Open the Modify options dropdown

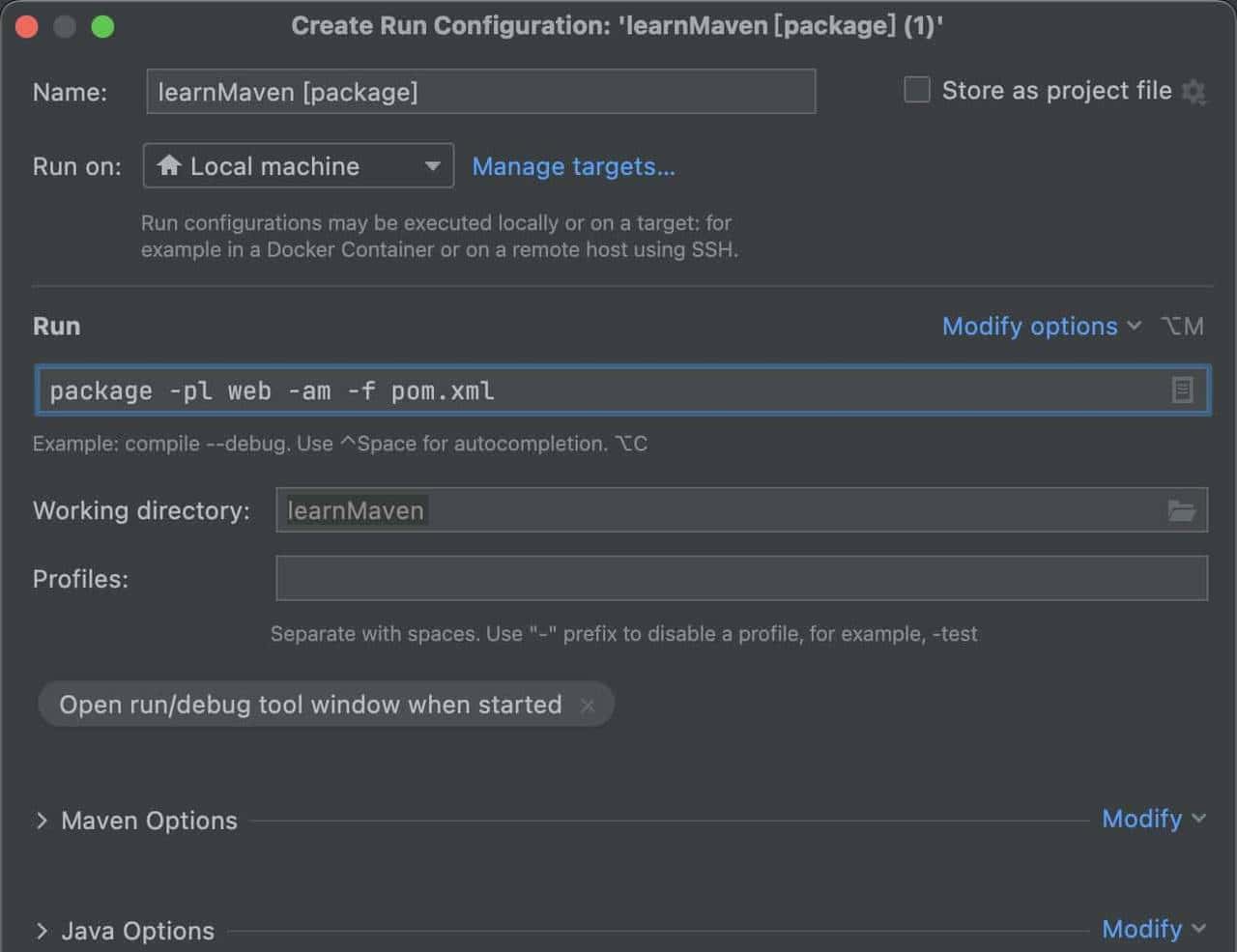coord(1040,327)
